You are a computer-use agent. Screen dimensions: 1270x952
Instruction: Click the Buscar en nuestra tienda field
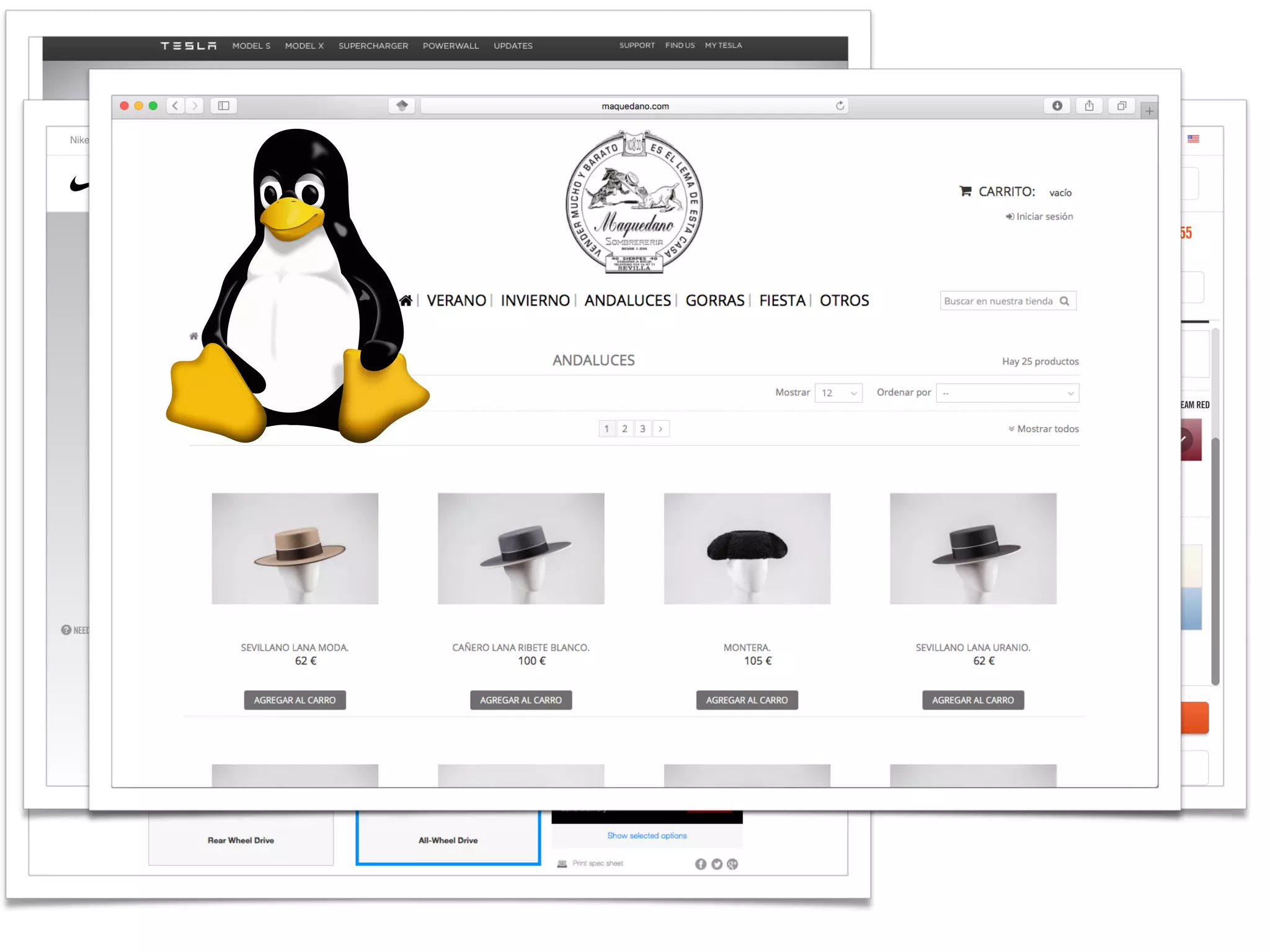click(x=997, y=301)
